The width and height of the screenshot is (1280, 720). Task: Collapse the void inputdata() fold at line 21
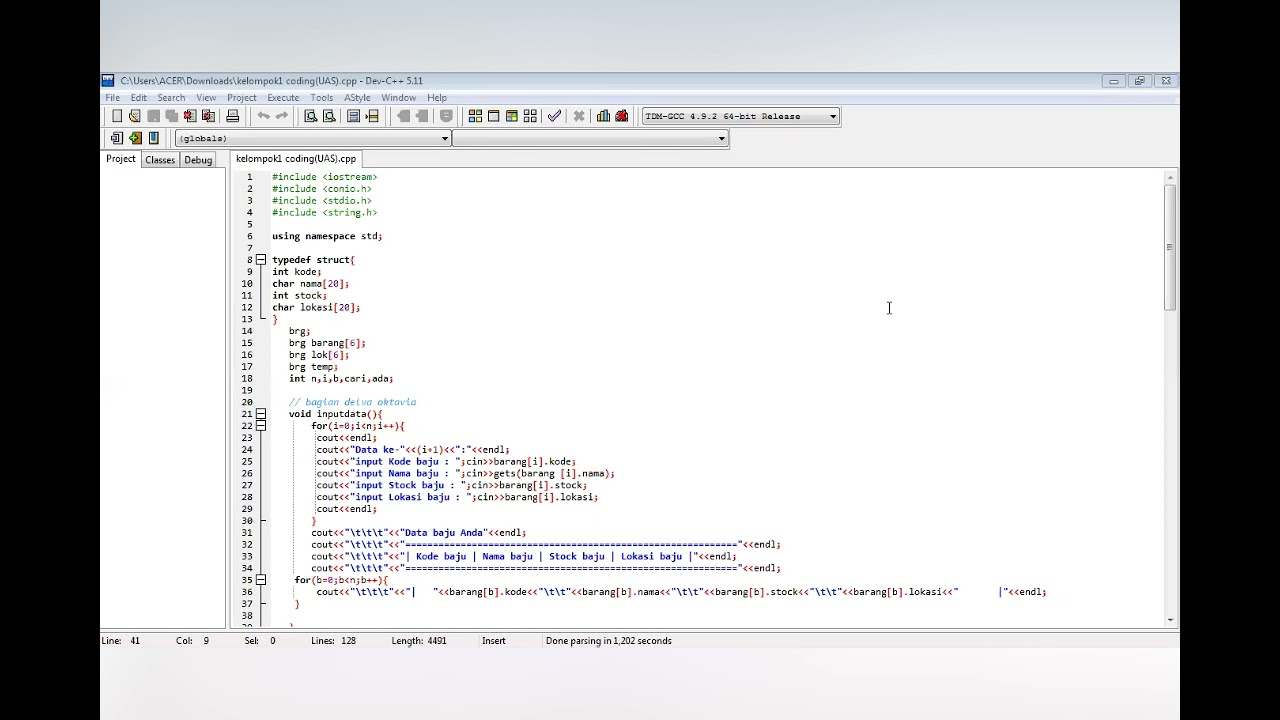pos(260,414)
